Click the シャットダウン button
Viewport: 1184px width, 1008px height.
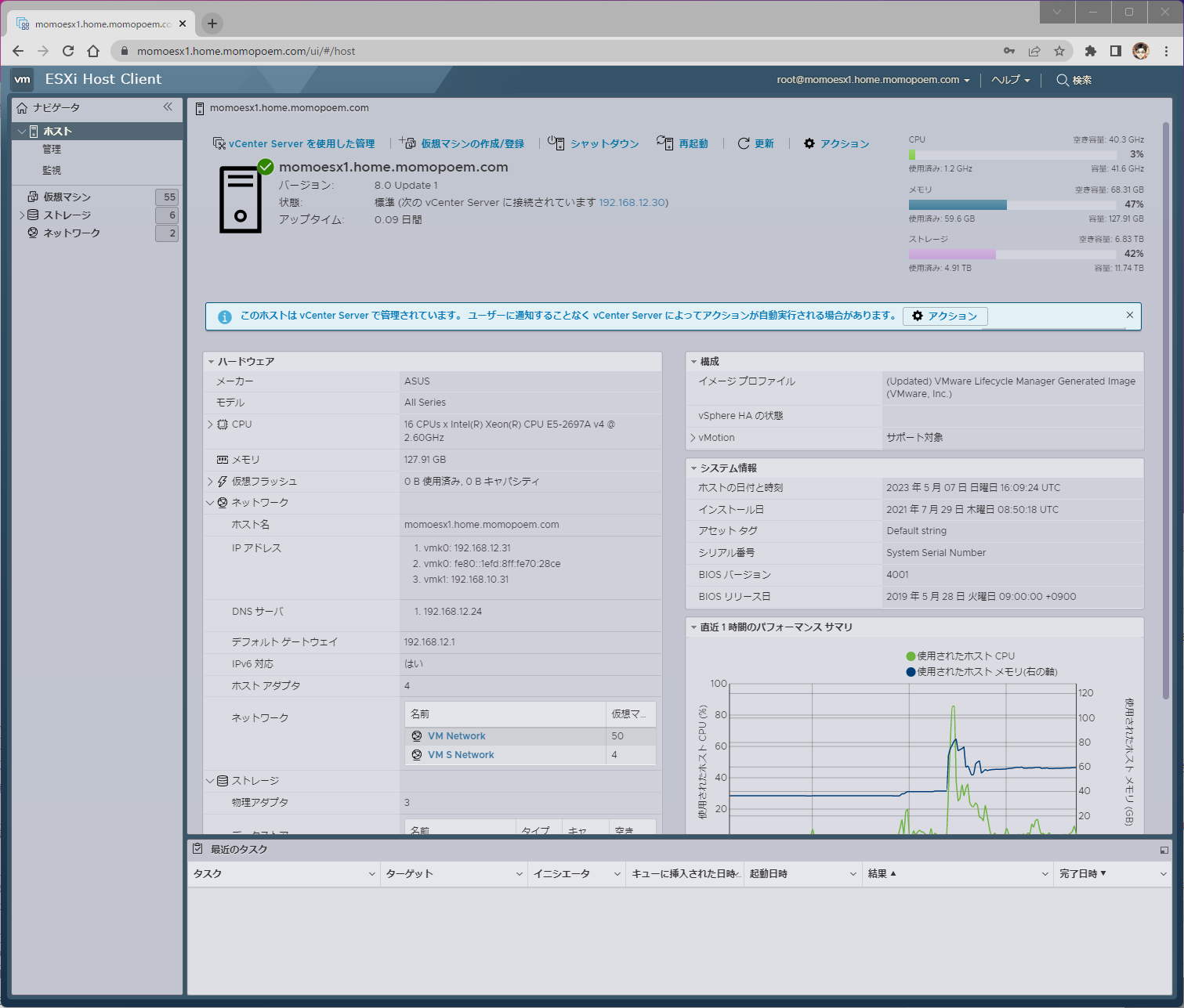[x=594, y=143]
